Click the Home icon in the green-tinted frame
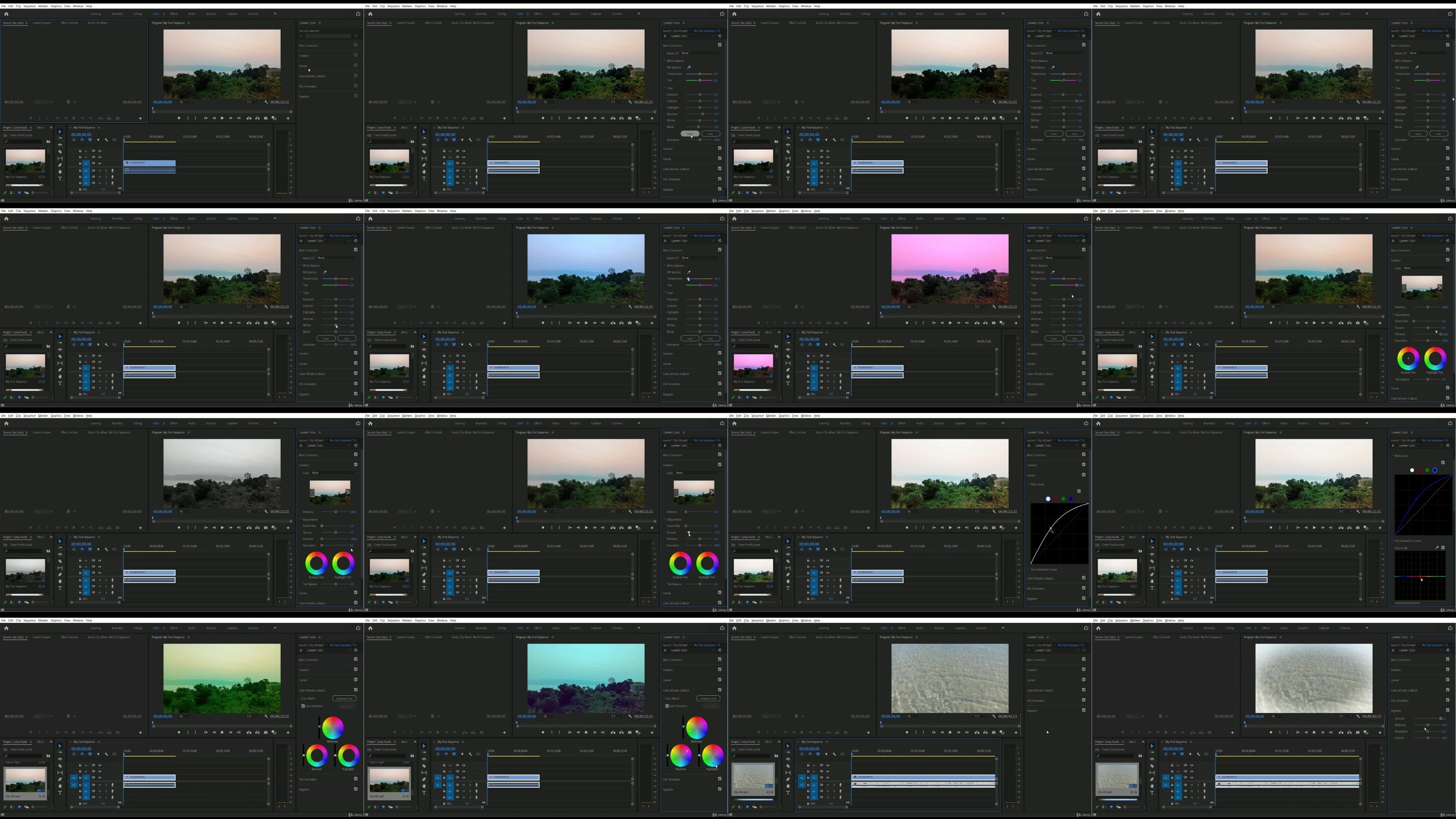1456x819 pixels. [6, 628]
